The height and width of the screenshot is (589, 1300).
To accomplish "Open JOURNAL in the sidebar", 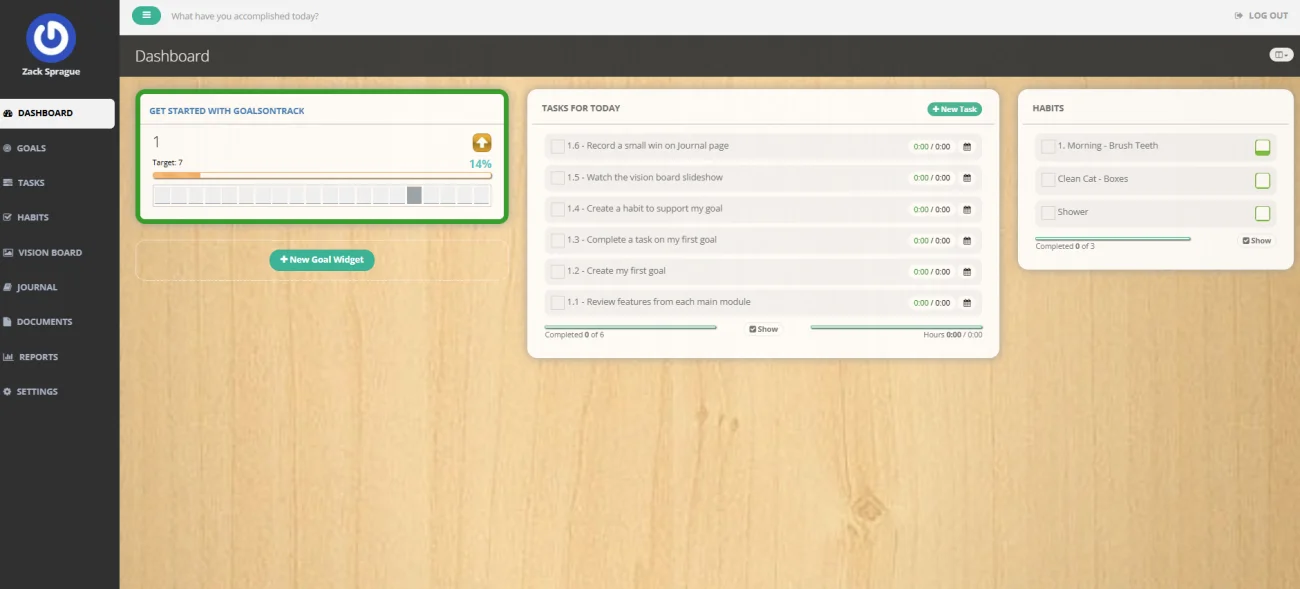I will [57, 287].
